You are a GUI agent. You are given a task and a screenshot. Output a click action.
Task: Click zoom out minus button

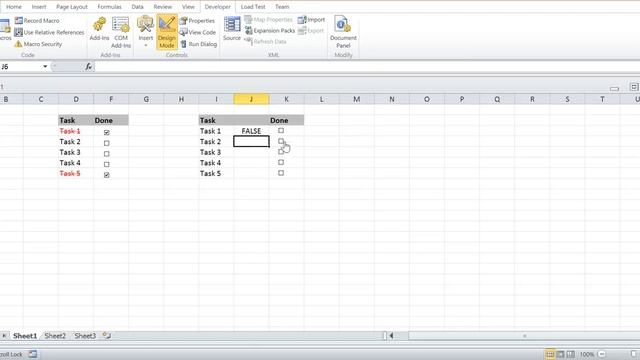pyautogui.click(x=602, y=354)
